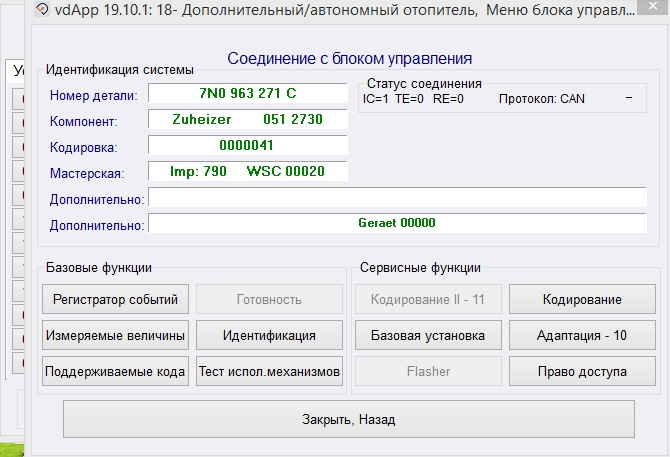This screenshot has height=457, width=670.
Task: Click Базовые функции group label
Action: point(99,268)
